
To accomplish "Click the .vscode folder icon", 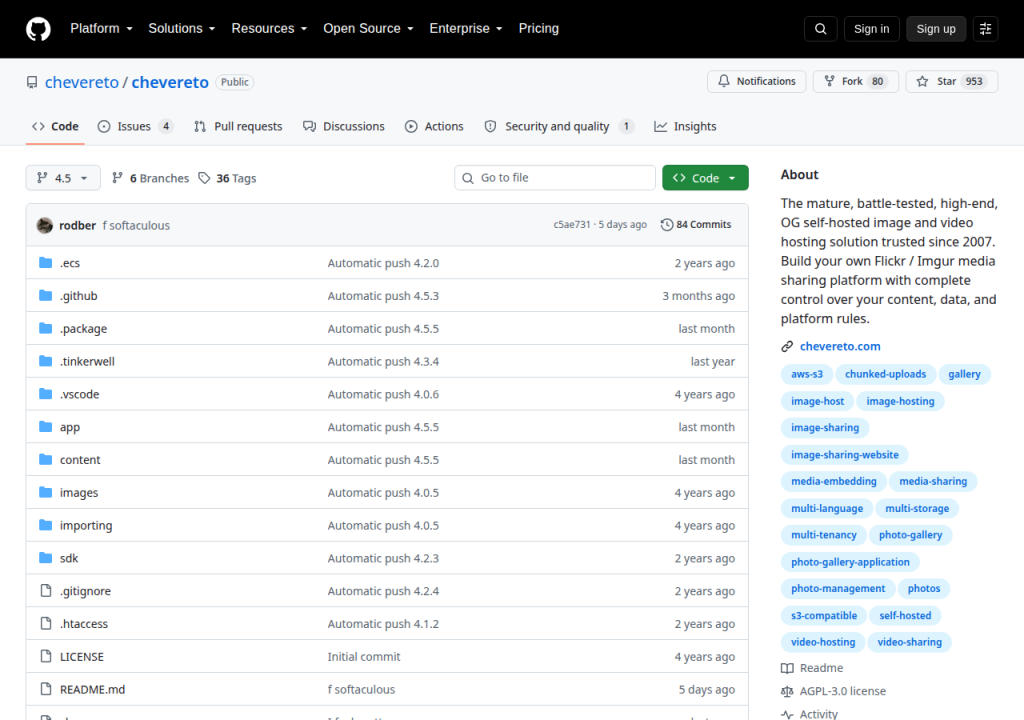I will (45, 394).
